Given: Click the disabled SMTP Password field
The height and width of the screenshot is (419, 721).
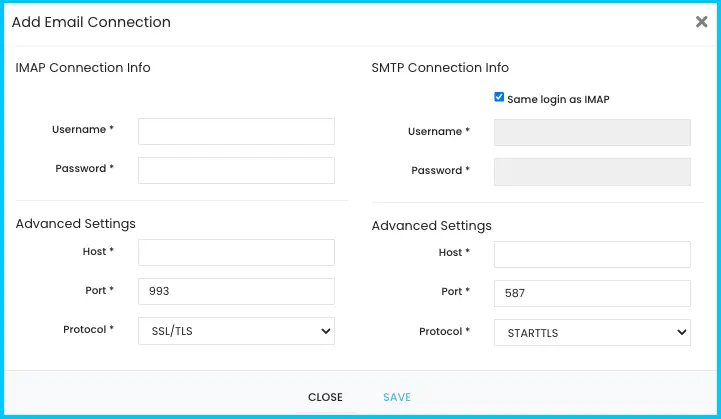Looking at the screenshot, I should [592, 172].
